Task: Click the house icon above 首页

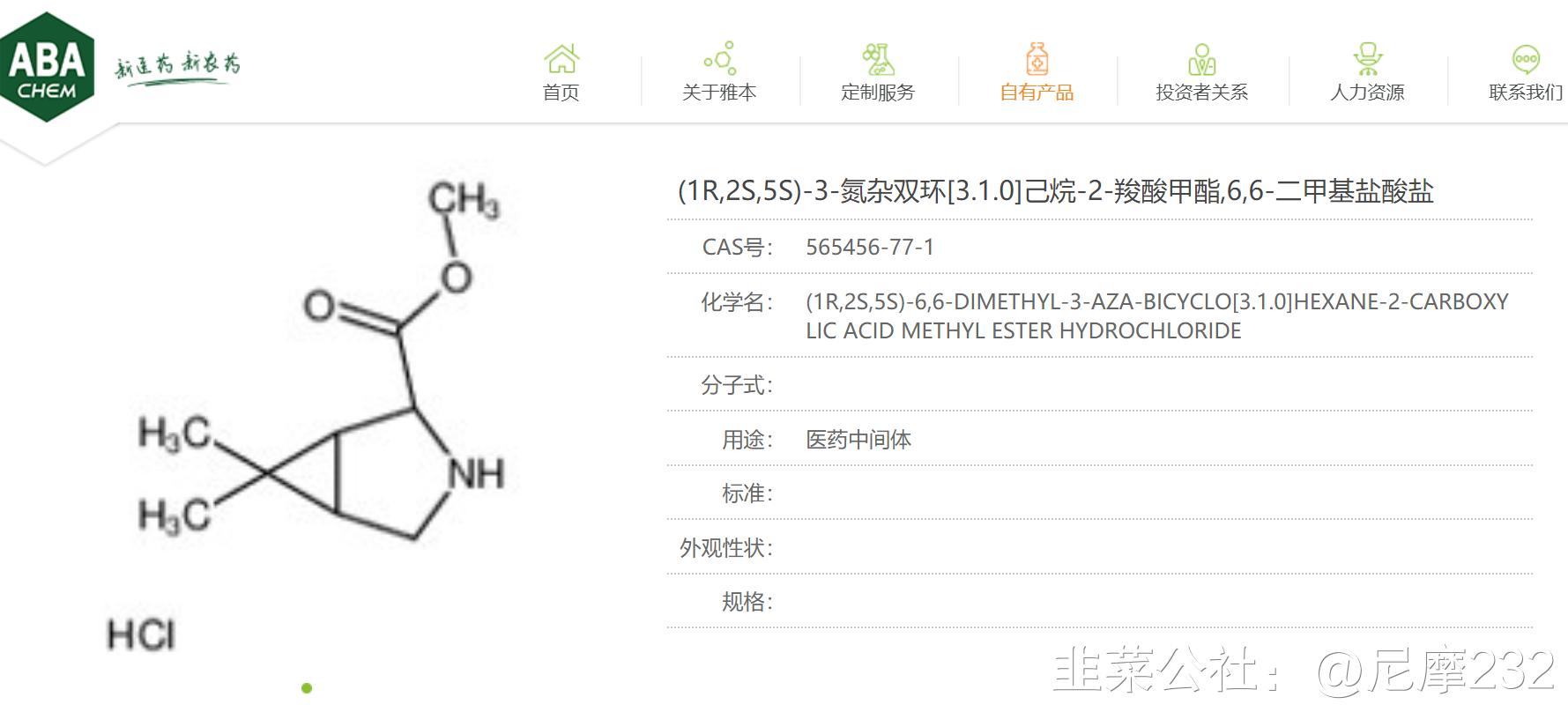Action: pos(561,59)
